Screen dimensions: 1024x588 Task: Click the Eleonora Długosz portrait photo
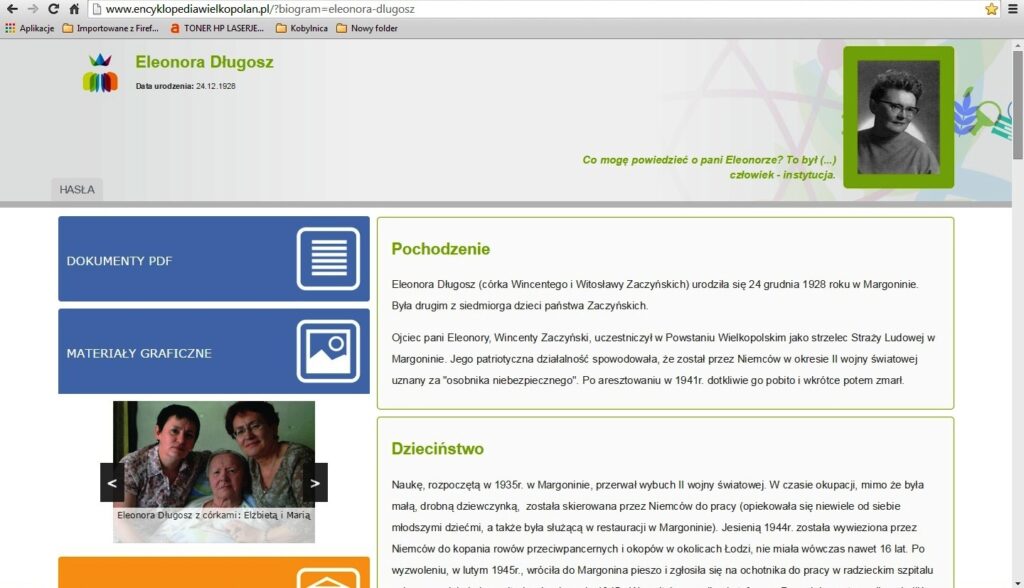pos(899,117)
